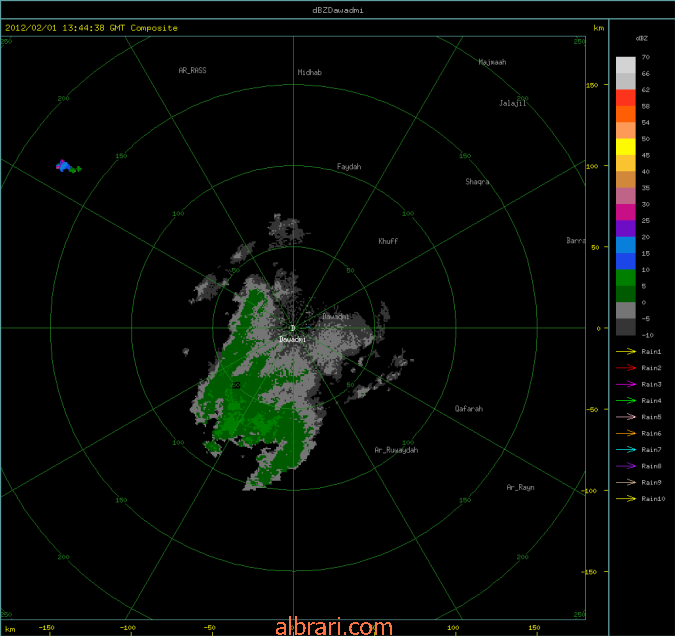
Task: Click the bright yellow 45-50 dBZ swatch
Action: coord(626,147)
